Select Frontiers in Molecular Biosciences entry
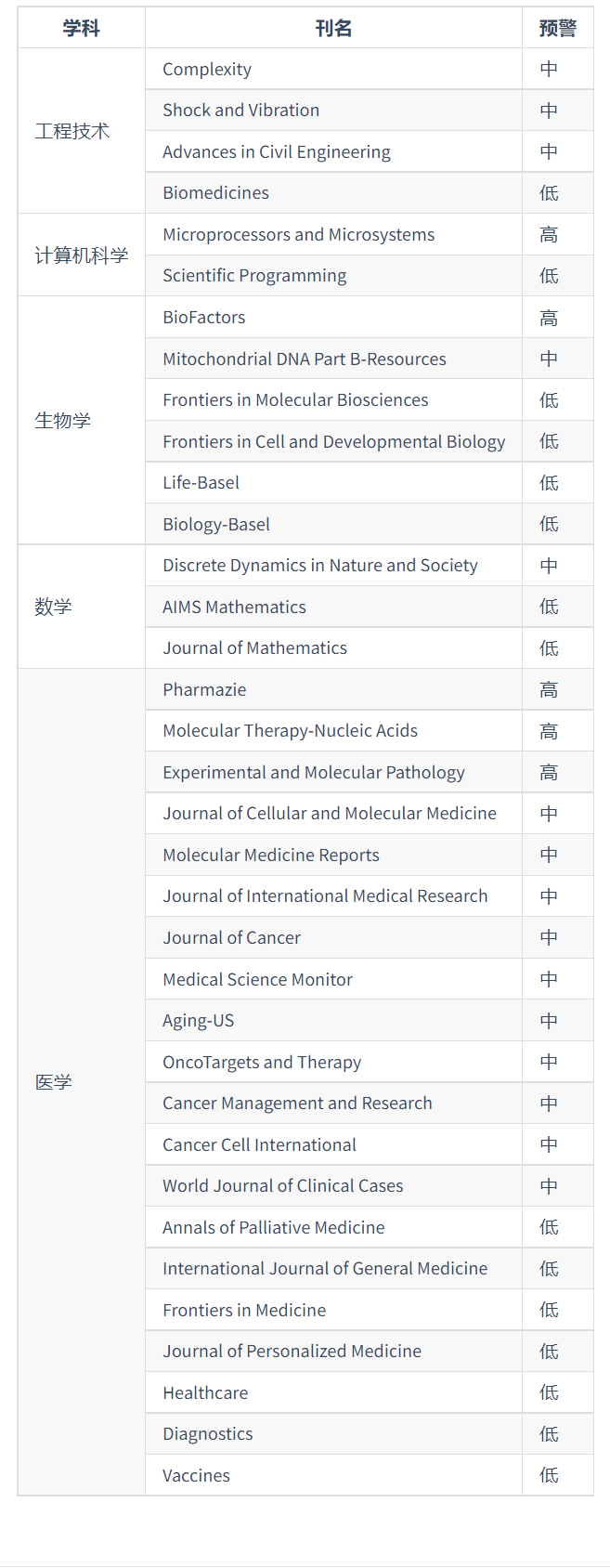This screenshot has height=1568, width=610. 295,400
